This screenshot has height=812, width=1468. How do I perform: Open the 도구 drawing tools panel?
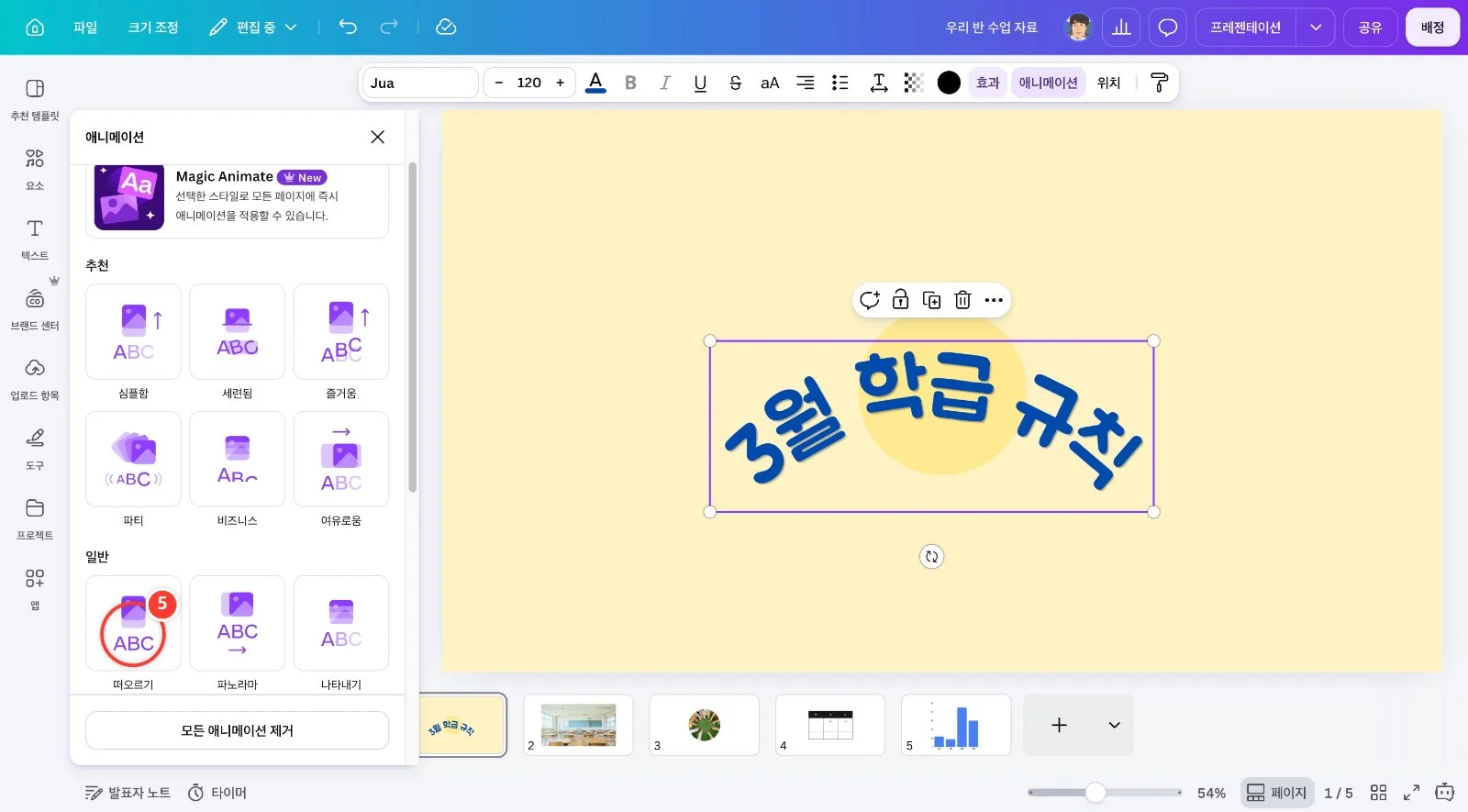[35, 449]
